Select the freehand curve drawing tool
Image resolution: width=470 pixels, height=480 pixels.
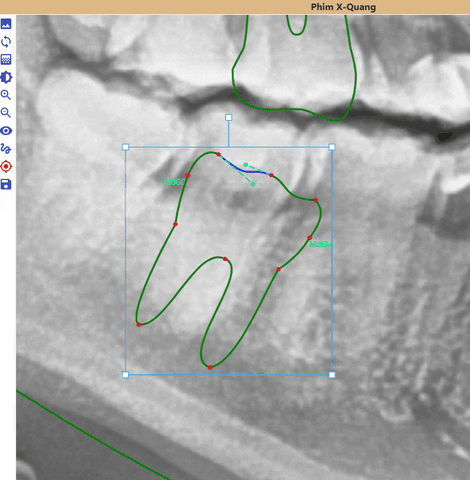(x=6, y=148)
